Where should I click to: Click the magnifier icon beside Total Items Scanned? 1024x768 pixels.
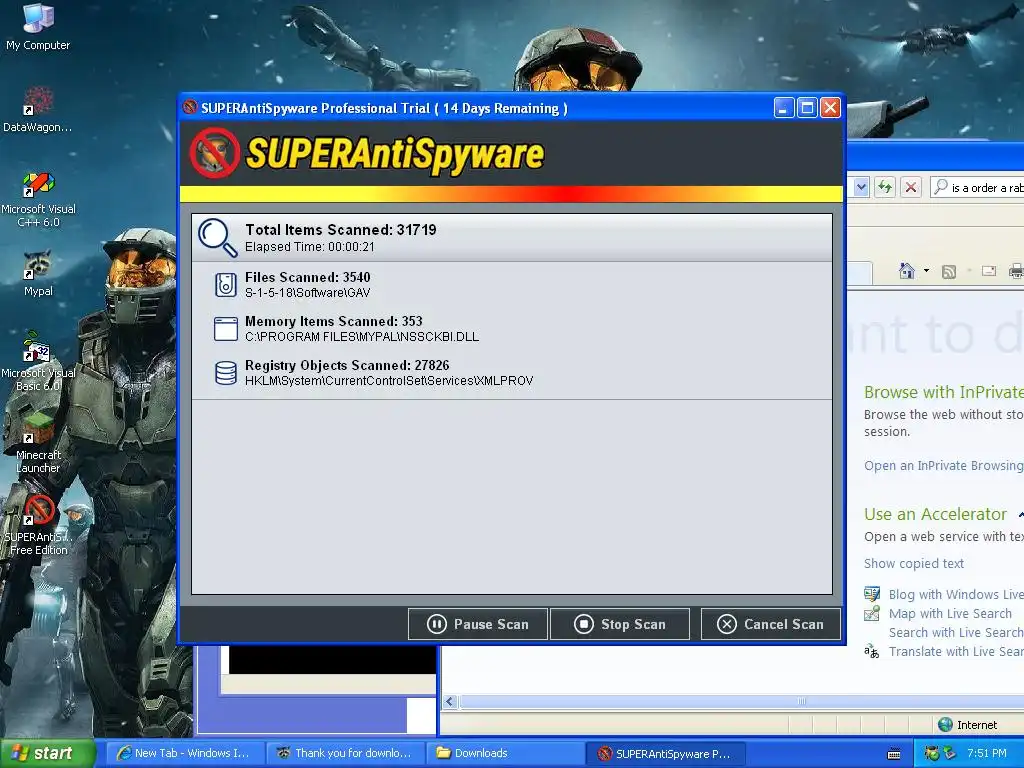coord(217,238)
